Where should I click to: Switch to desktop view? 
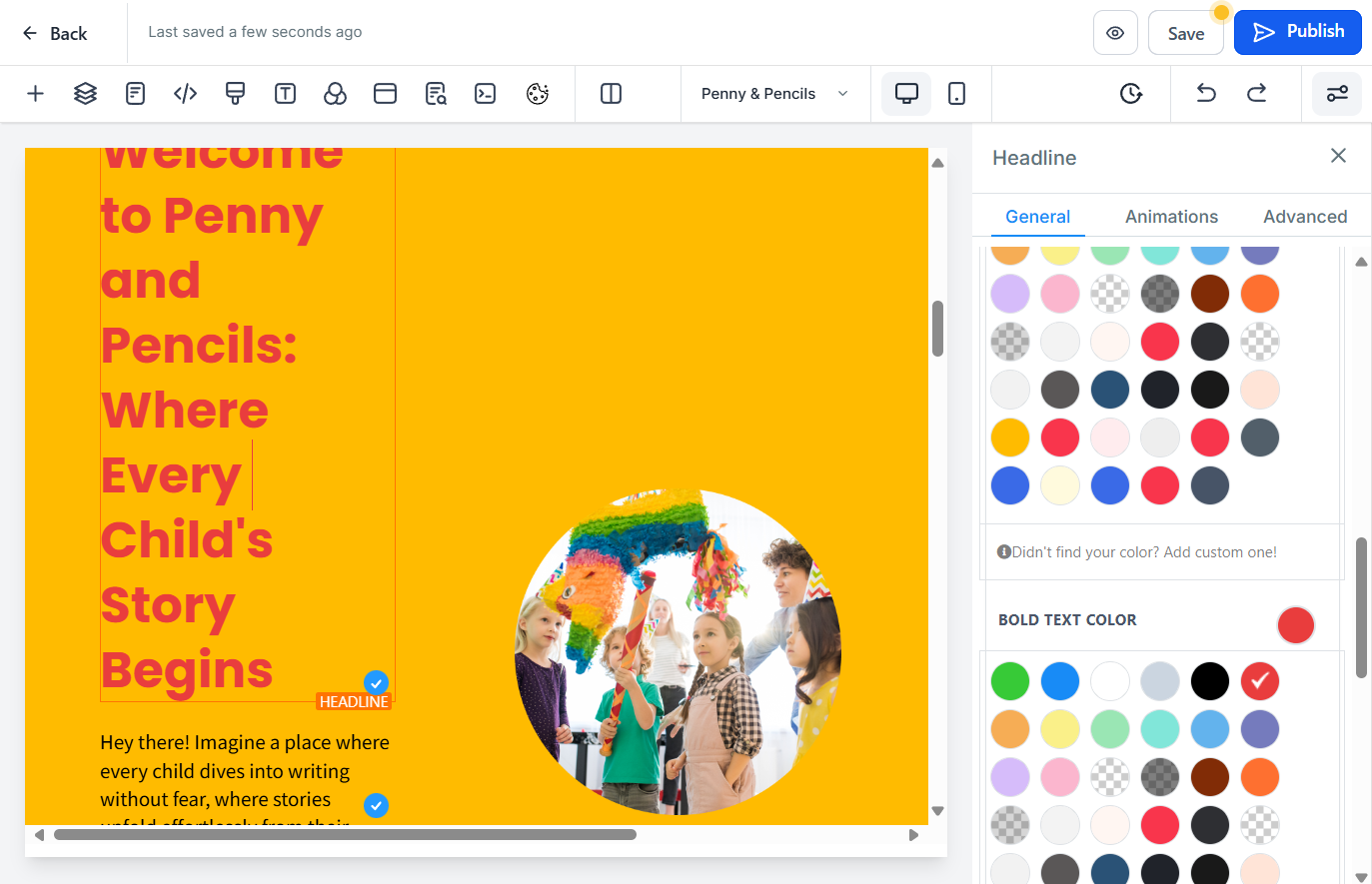tap(906, 94)
